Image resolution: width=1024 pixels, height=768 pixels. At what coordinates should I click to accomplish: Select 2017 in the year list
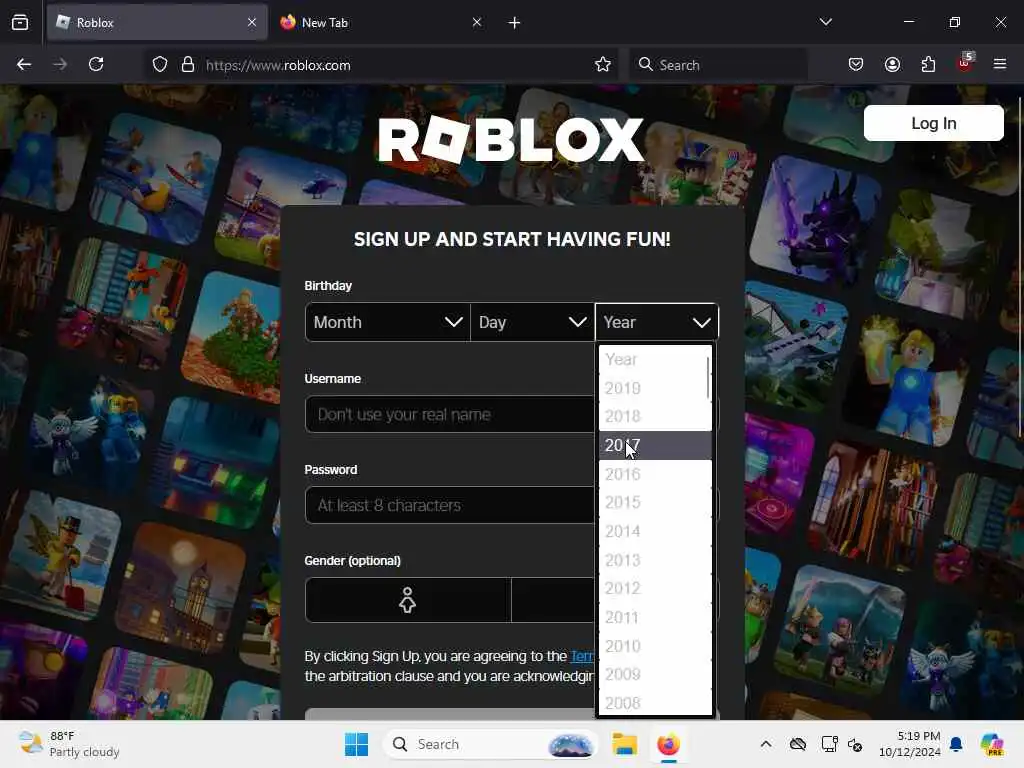pos(655,445)
